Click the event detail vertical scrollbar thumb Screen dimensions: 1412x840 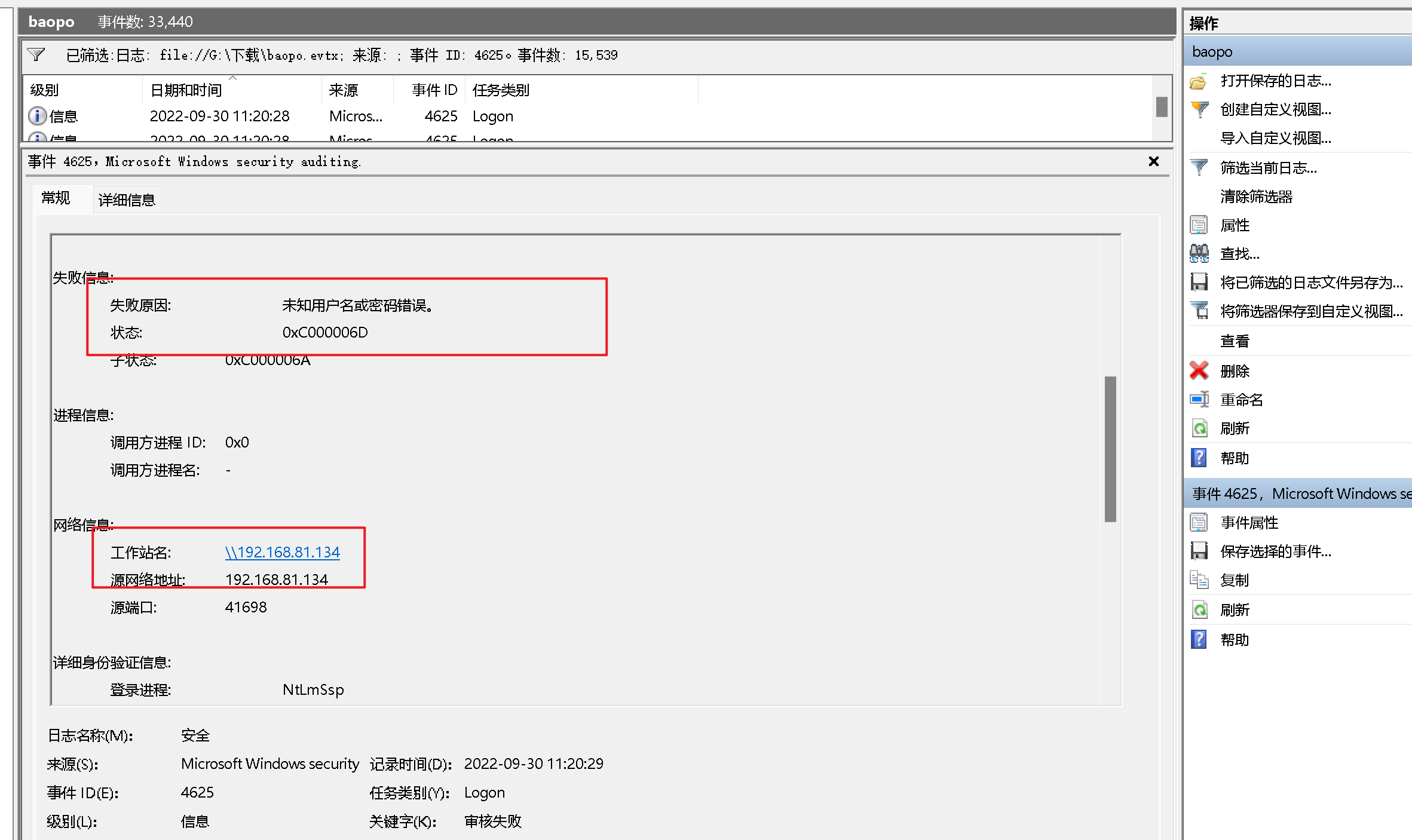point(1110,448)
